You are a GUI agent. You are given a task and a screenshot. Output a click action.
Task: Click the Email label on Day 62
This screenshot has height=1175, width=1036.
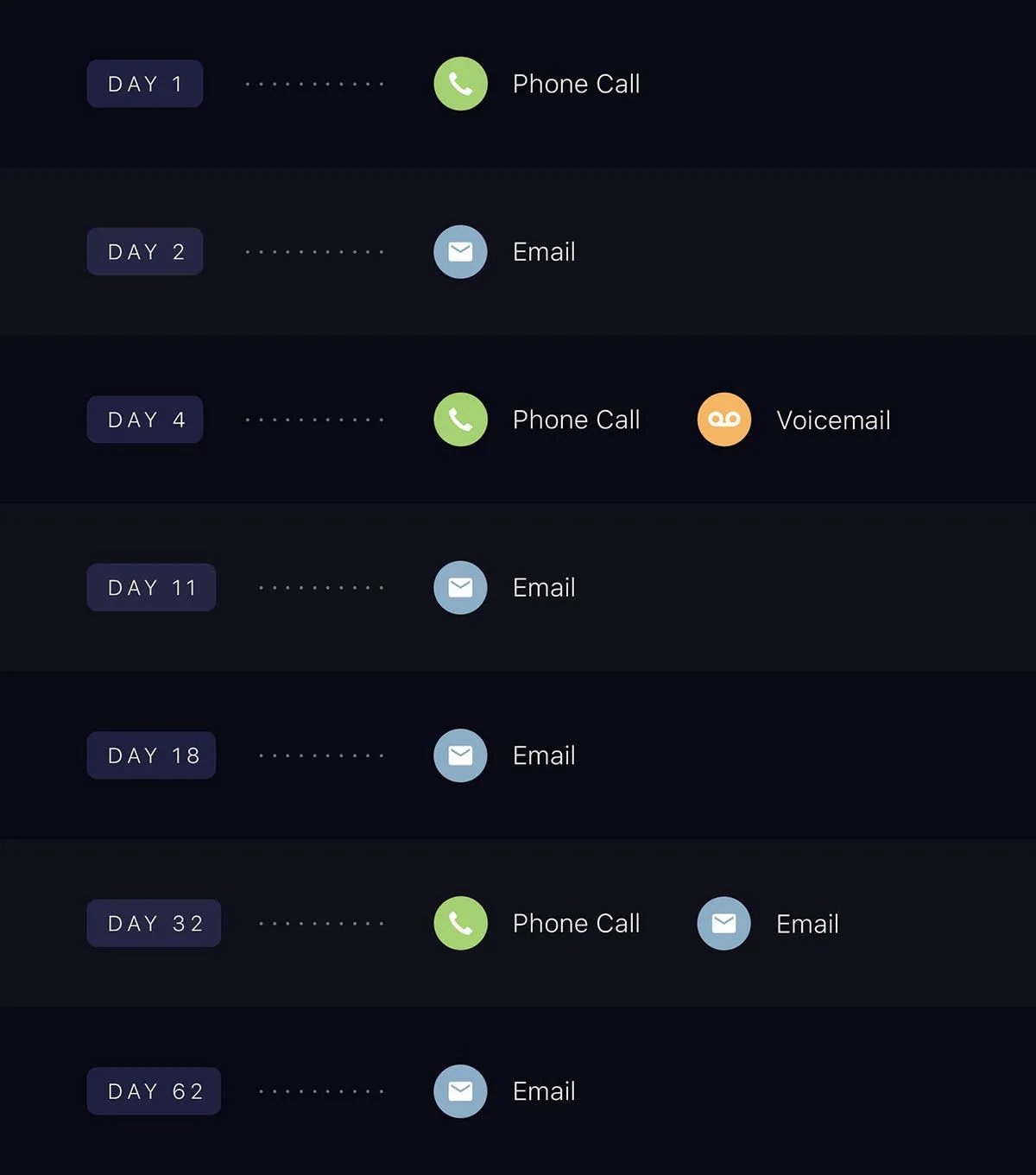[x=544, y=1091]
